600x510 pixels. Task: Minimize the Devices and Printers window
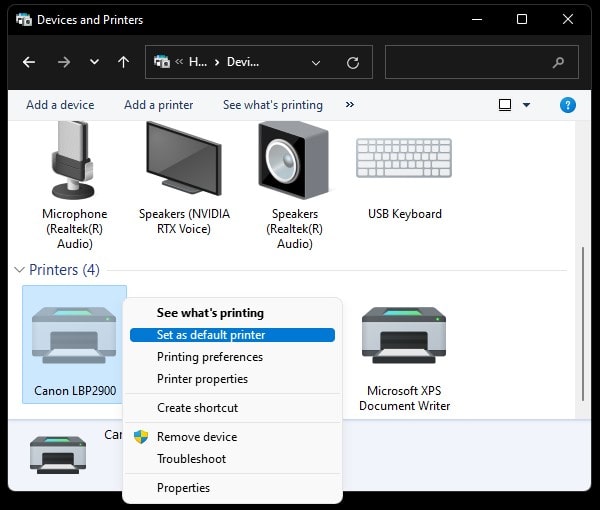click(x=477, y=19)
